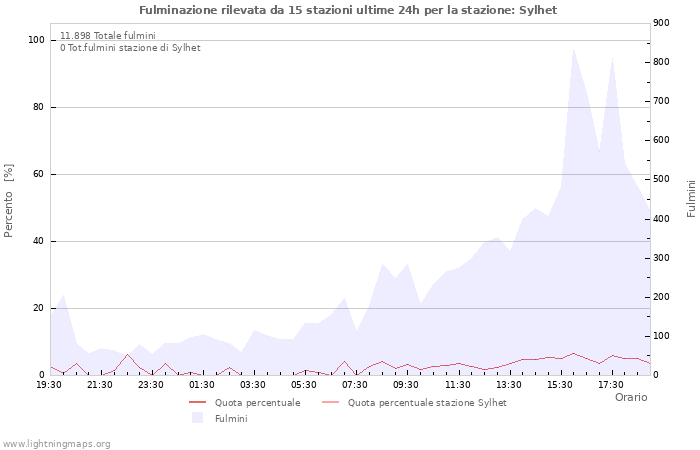
Task: Click the 23:30 time tick label
Action: click(150, 384)
